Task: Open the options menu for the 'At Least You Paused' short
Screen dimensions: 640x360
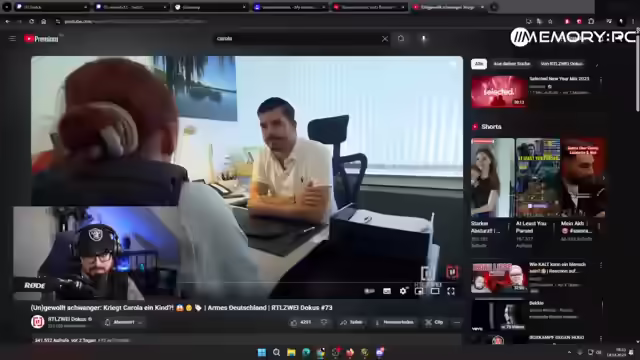Action: (x=554, y=226)
